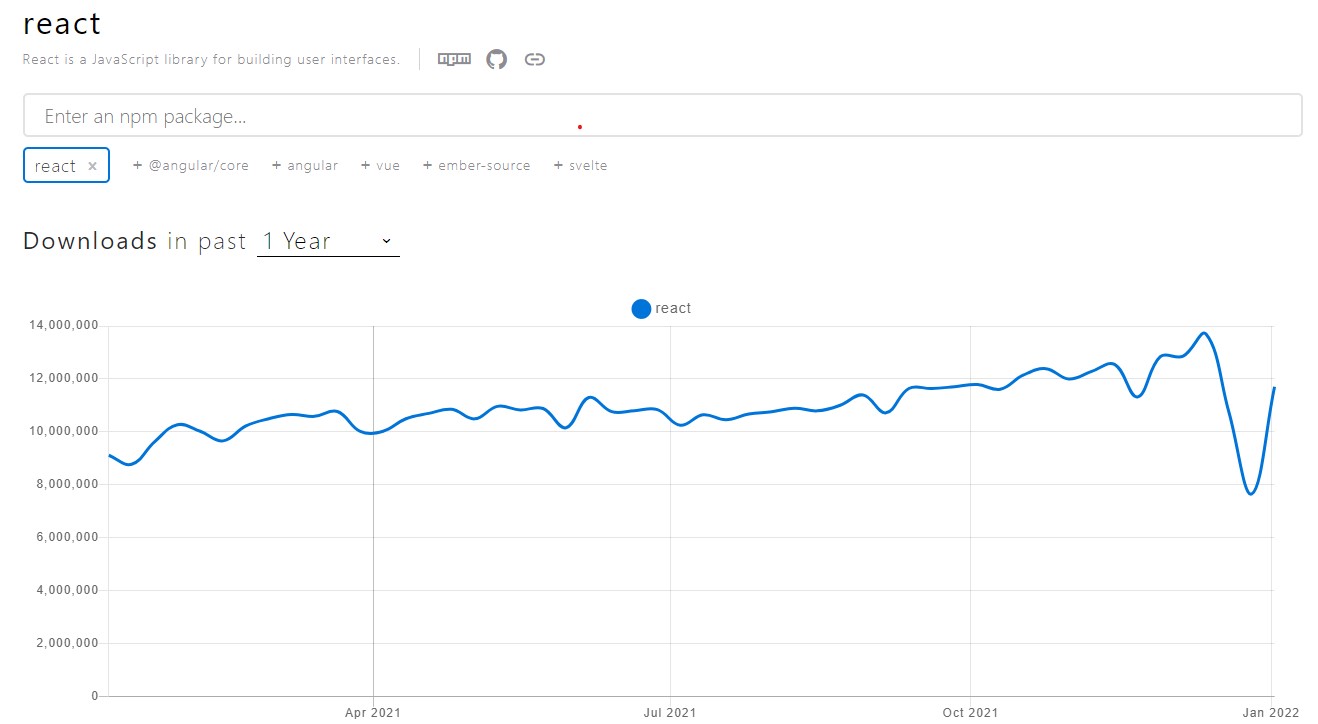This screenshot has height=724, width=1318.
Task: Open the GitHub repository icon
Action: [x=497, y=59]
